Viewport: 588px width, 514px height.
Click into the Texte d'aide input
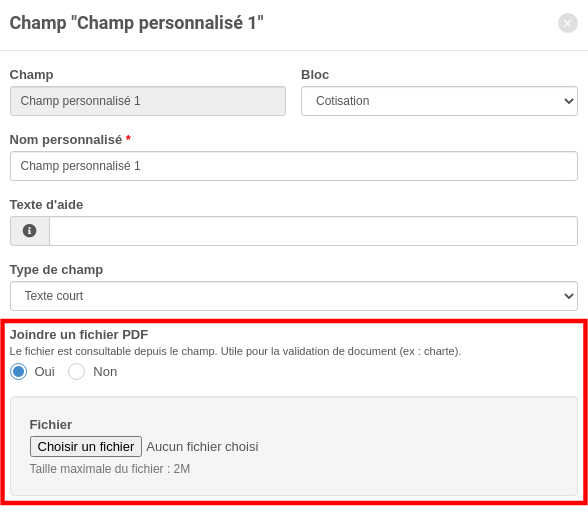[x=313, y=231]
